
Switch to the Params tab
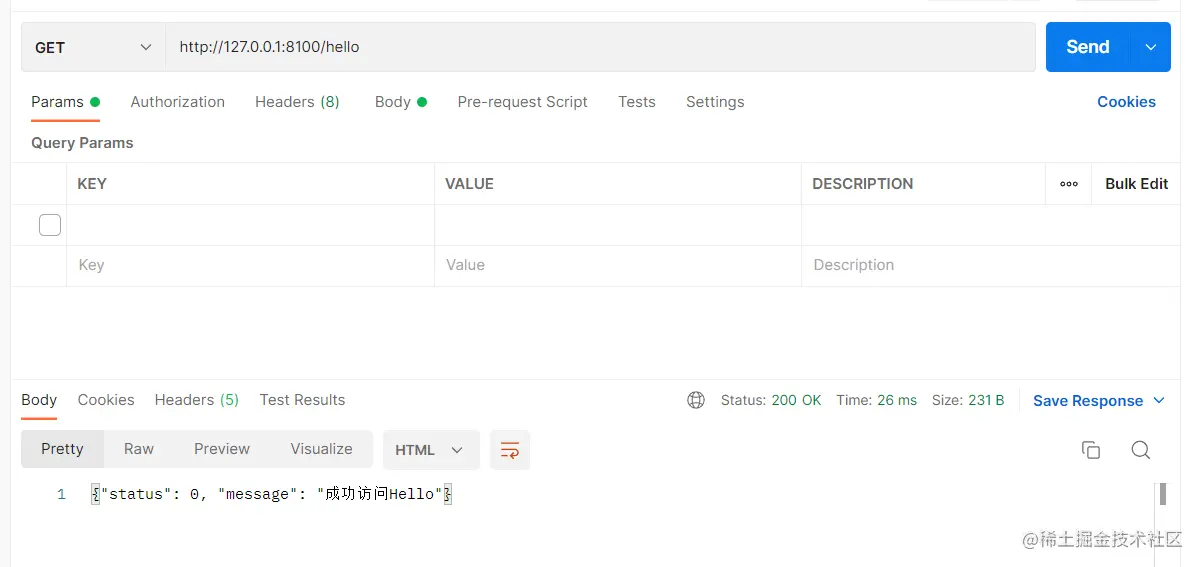(65, 102)
